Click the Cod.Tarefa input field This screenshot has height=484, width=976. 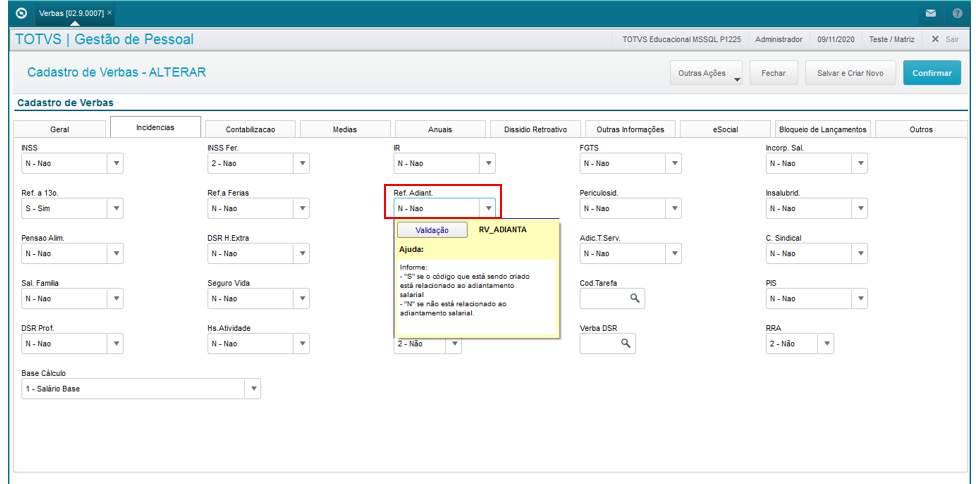pos(612,298)
